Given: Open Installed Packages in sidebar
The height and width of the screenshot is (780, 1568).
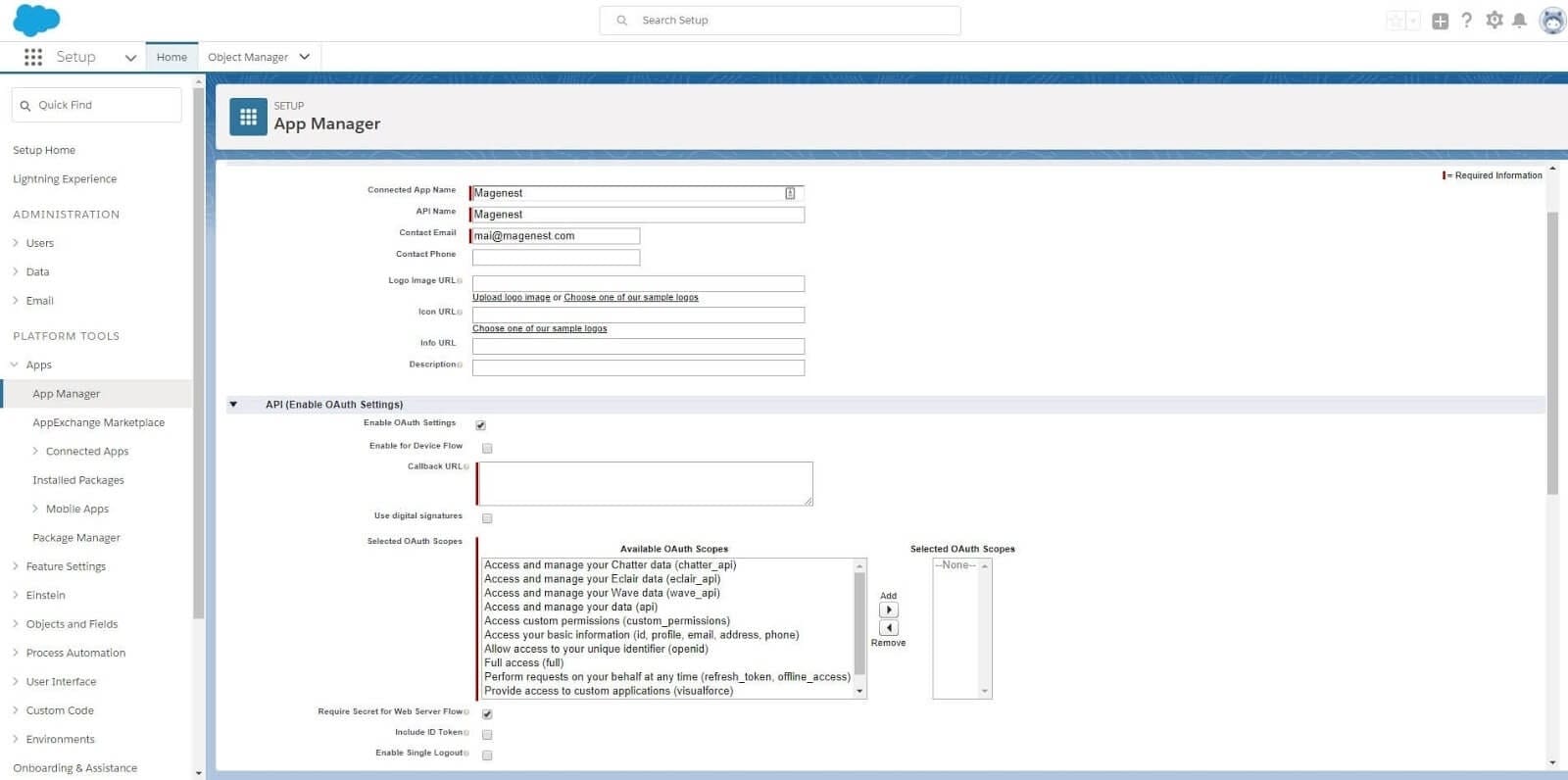Looking at the screenshot, I should point(78,480).
